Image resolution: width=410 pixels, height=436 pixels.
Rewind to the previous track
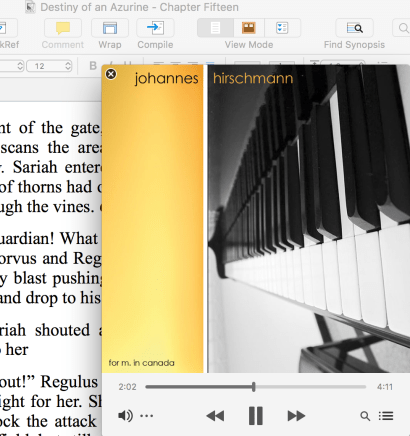215,416
